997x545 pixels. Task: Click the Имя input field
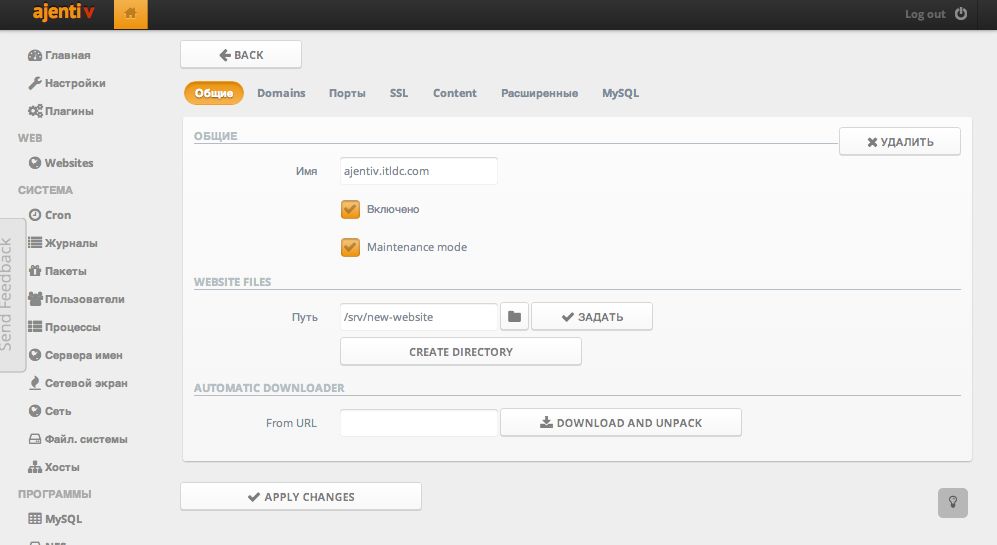pyautogui.click(x=418, y=171)
